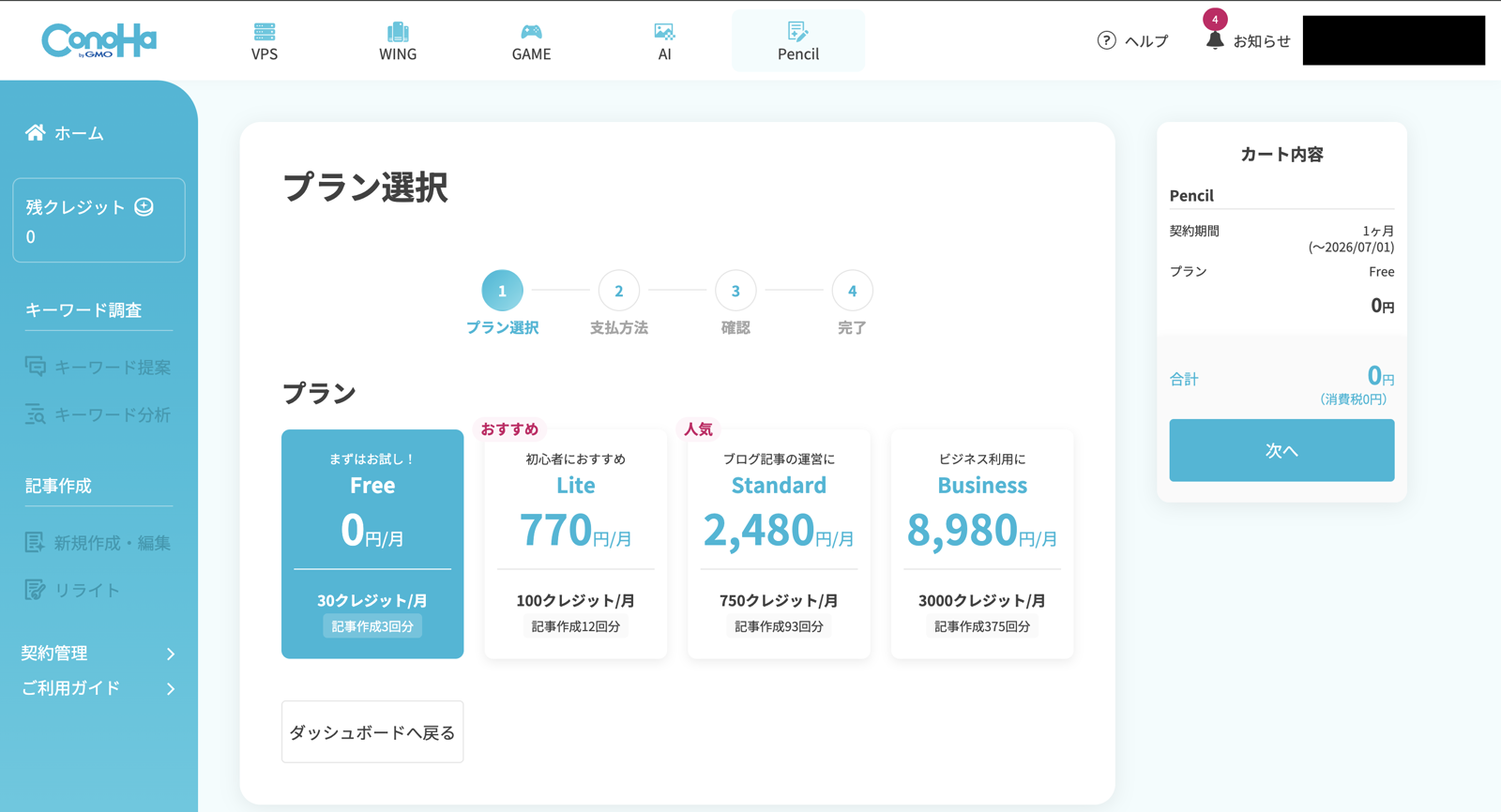Expand the 契約管理 menu chevron
The height and width of the screenshot is (812, 1501).
[171, 654]
